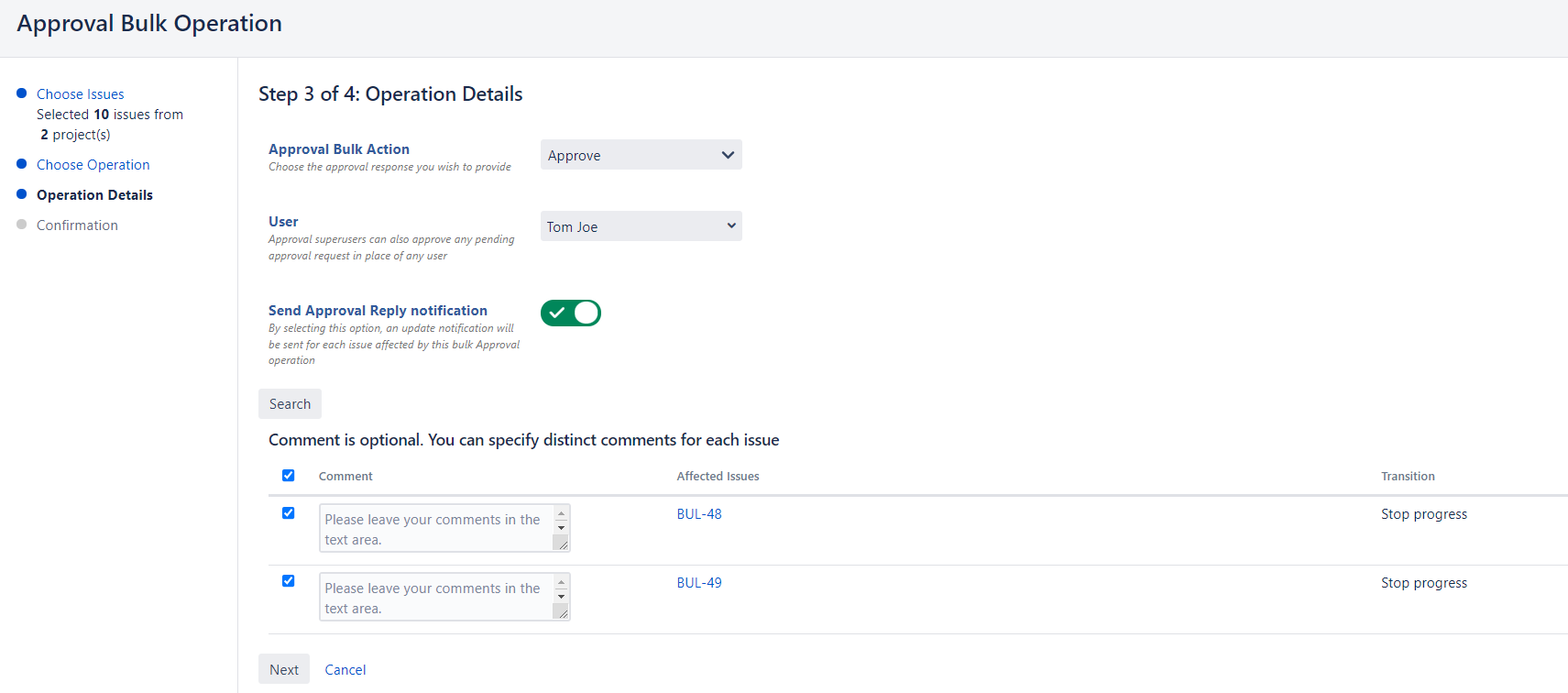Image resolution: width=1568 pixels, height=693 pixels.
Task: Click scroll down arrow in BUL-49 comment box
Action: tap(561, 597)
